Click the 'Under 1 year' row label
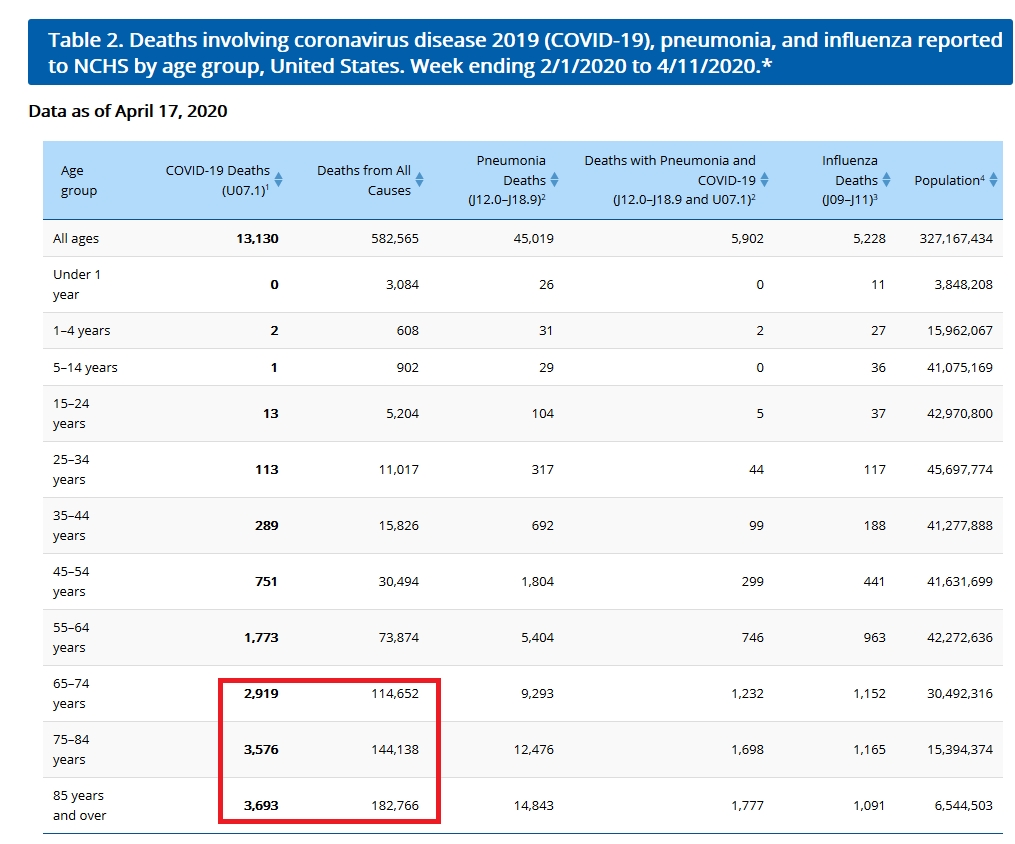Viewport: 1015px width, 844px height. [77, 284]
